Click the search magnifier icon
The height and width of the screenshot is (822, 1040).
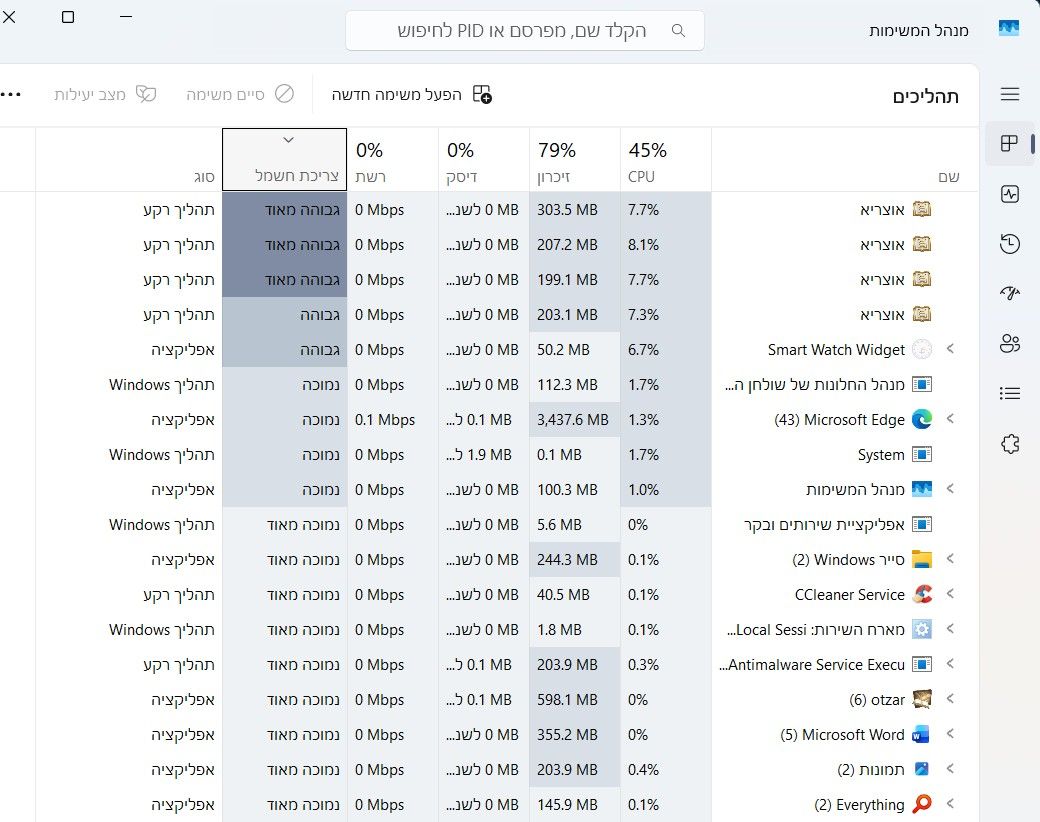pos(678,31)
